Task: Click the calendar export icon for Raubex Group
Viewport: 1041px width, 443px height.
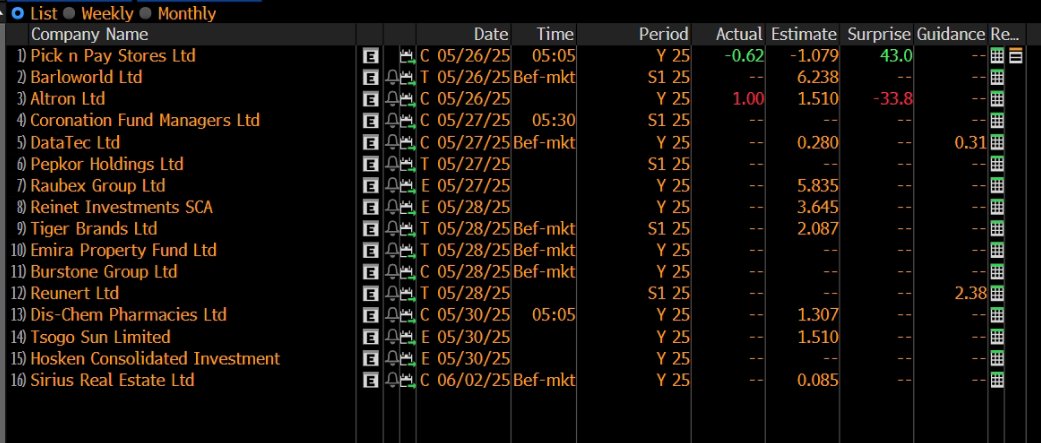Action: (407, 186)
